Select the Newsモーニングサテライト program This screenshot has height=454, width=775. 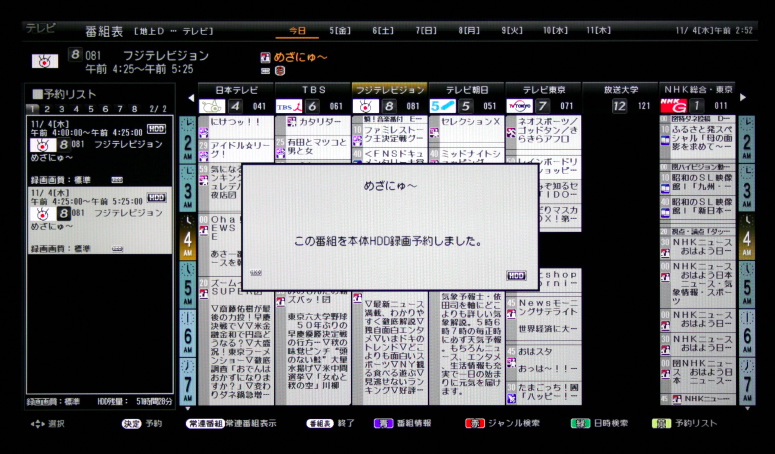coord(544,319)
